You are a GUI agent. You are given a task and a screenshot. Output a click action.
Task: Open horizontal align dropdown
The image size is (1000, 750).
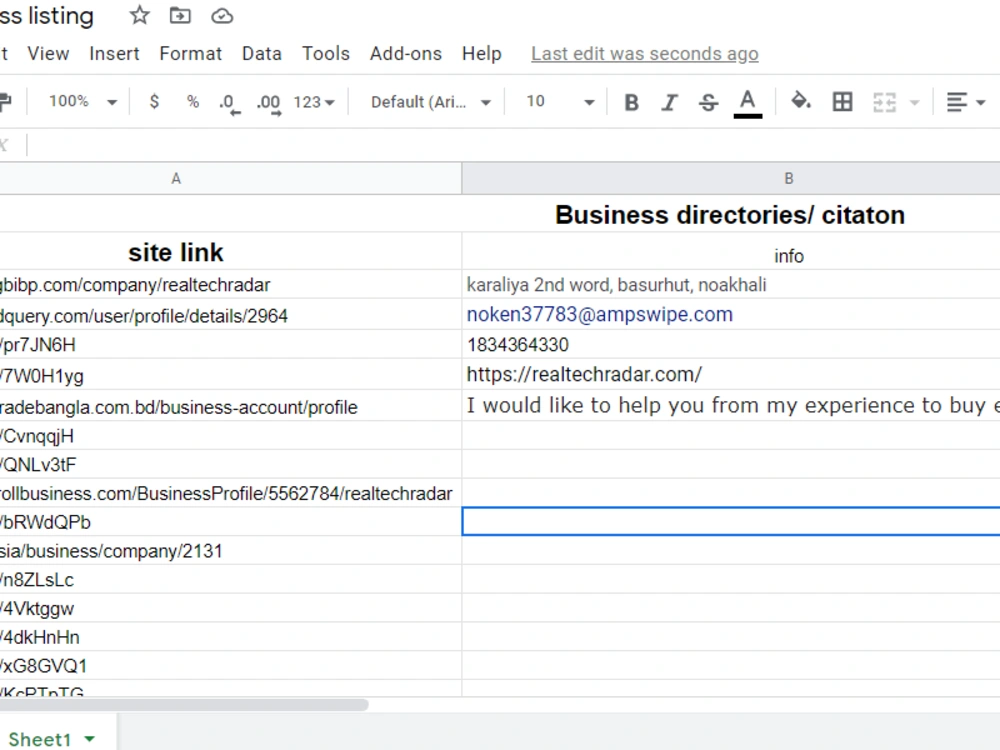click(x=965, y=102)
